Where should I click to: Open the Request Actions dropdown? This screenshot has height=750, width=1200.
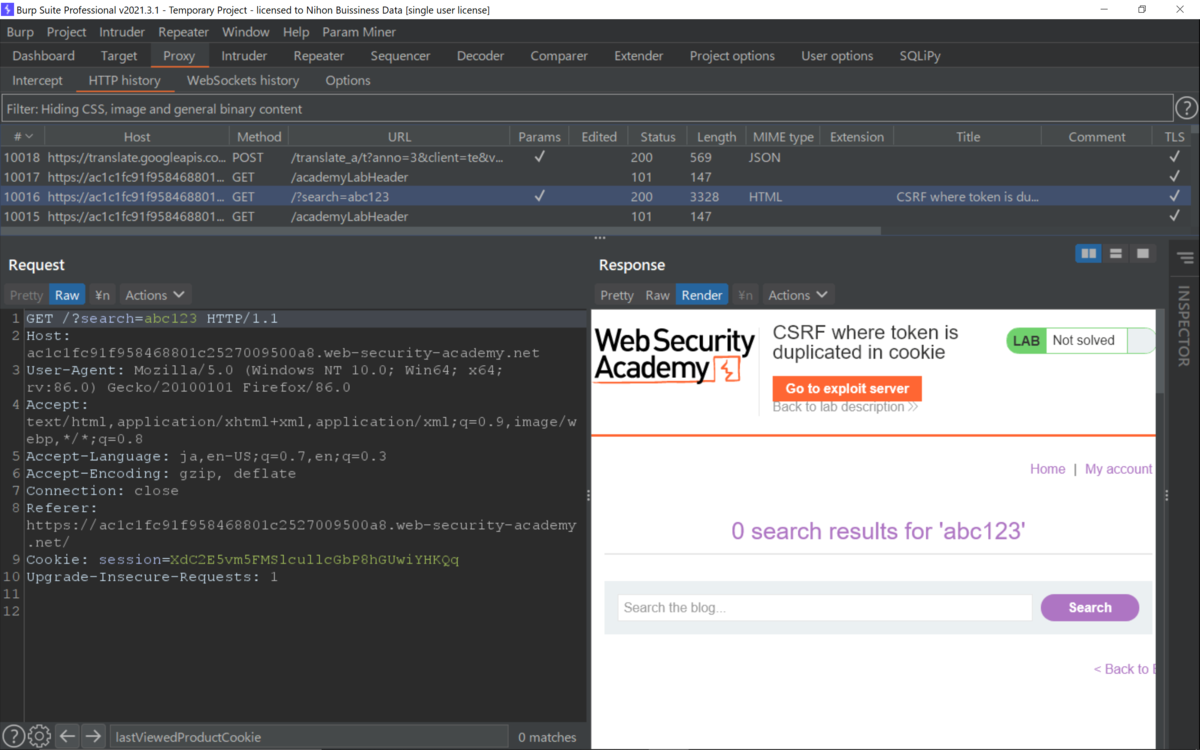(155, 295)
